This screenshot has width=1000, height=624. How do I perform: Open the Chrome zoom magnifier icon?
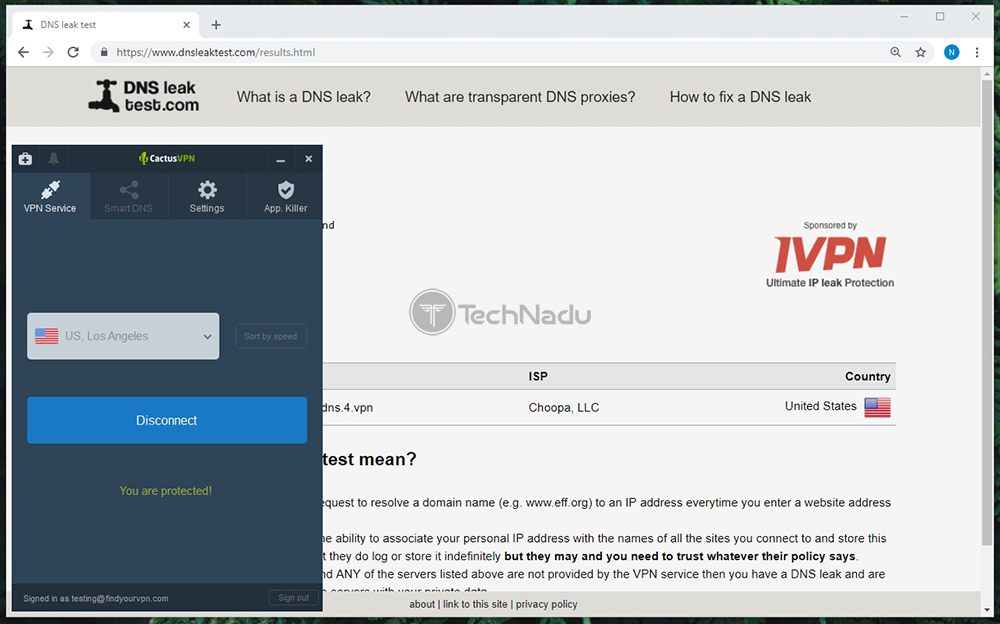895,52
